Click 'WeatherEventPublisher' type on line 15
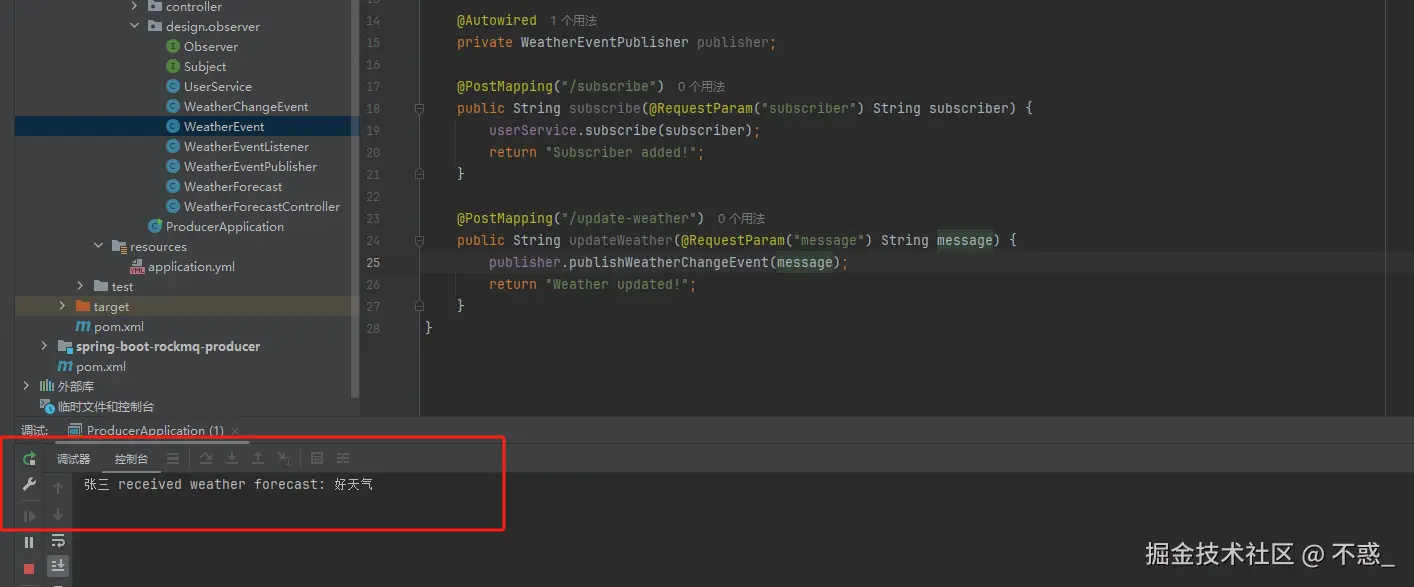This screenshot has height=587, width=1414. click(x=605, y=43)
